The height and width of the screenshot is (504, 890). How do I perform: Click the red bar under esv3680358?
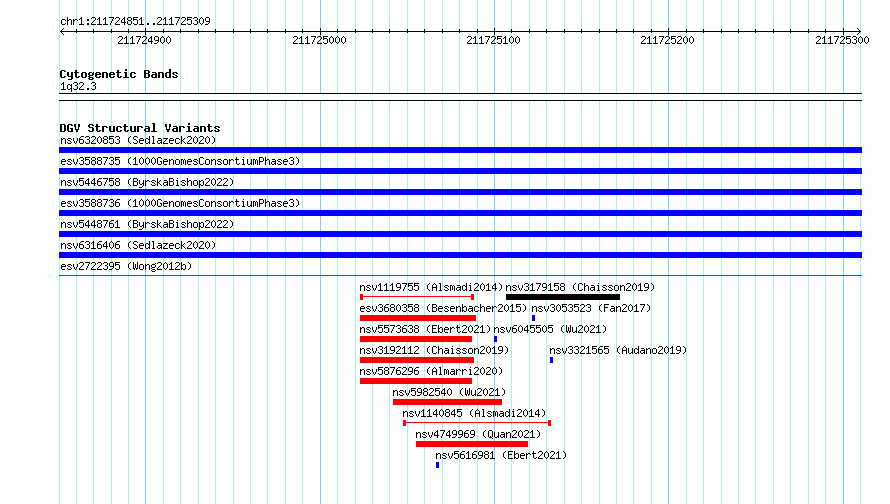418,318
